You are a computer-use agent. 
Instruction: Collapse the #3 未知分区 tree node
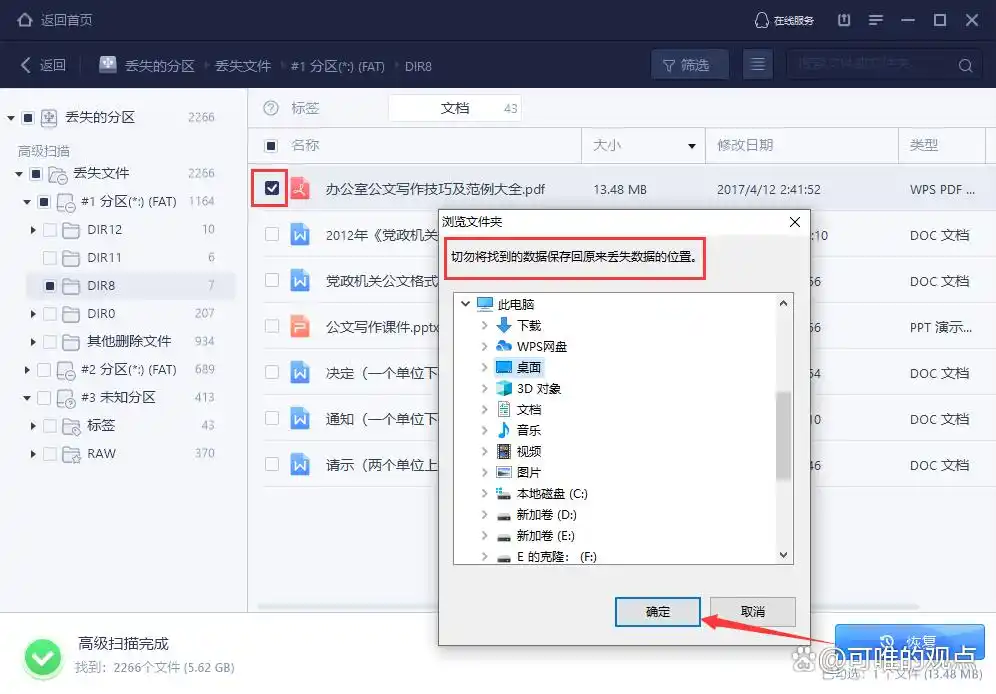(27, 398)
